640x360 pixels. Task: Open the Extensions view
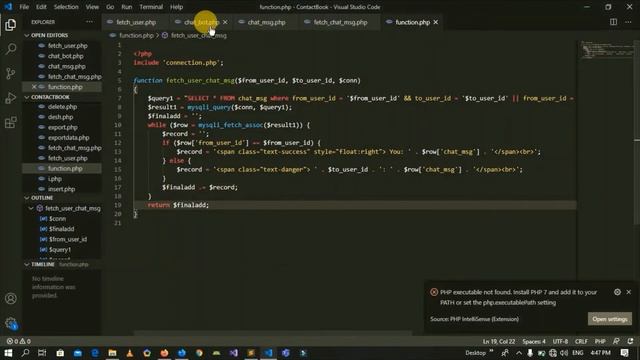point(11,122)
